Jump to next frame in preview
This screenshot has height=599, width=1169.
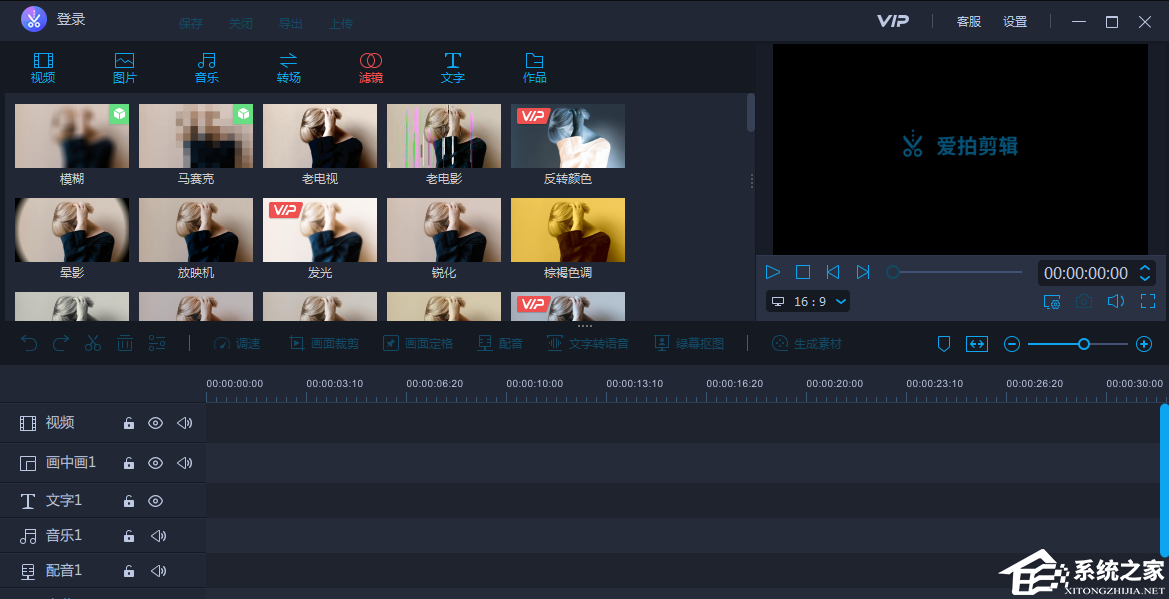coord(863,272)
